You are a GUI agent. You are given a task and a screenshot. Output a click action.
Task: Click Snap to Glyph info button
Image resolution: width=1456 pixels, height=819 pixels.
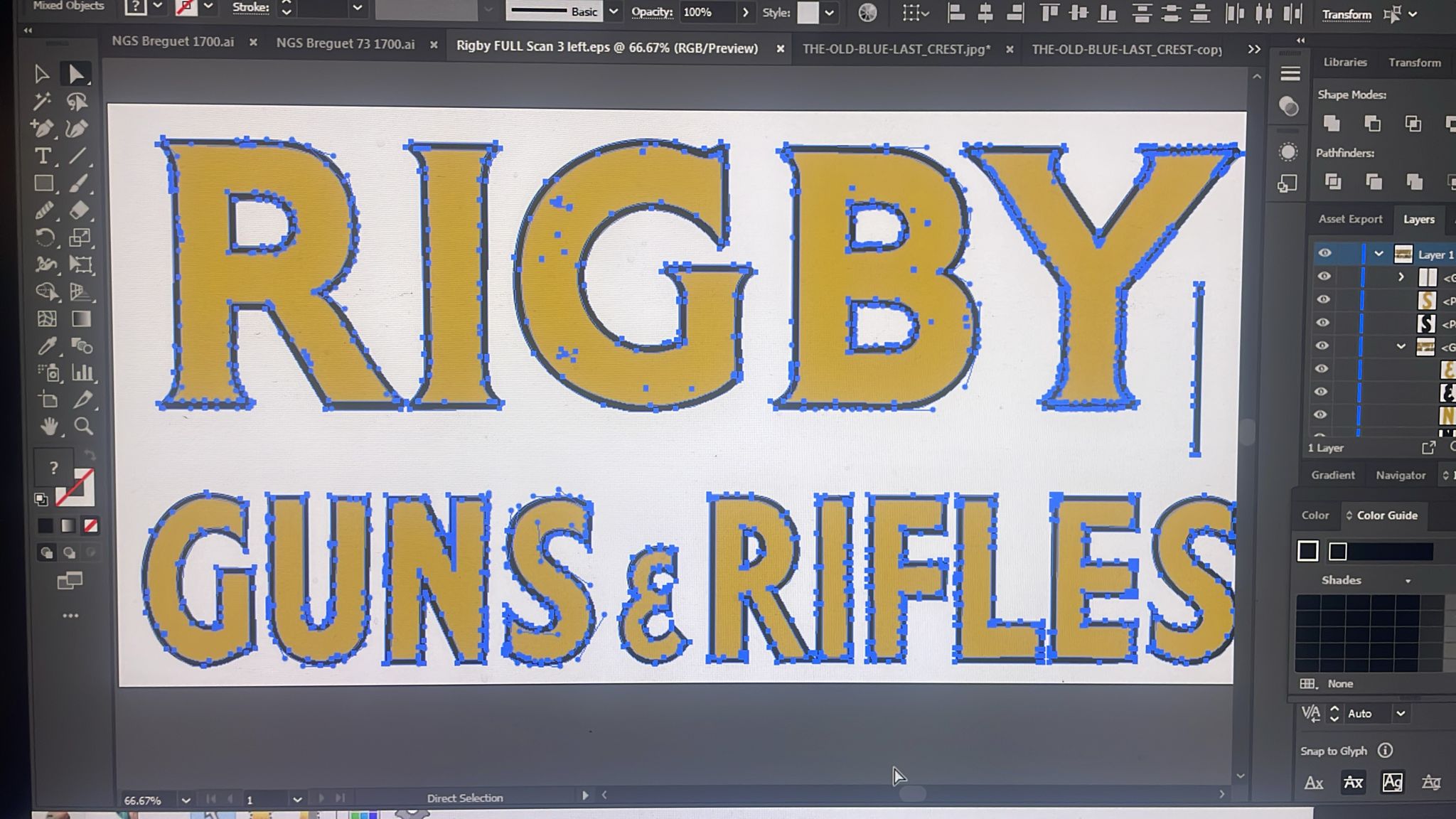(1383, 751)
